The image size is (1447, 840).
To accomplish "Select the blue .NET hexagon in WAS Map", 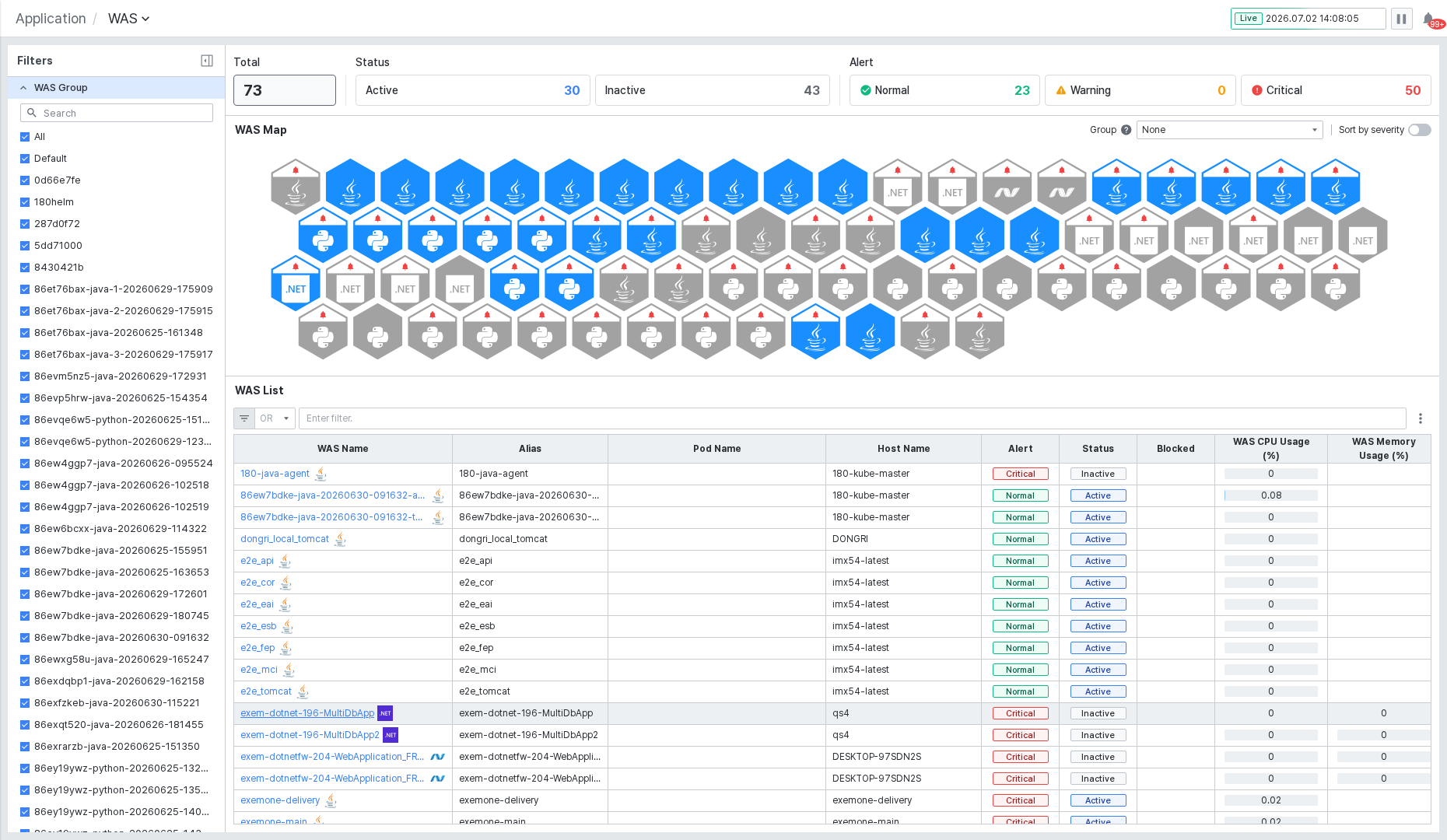I will [296, 283].
